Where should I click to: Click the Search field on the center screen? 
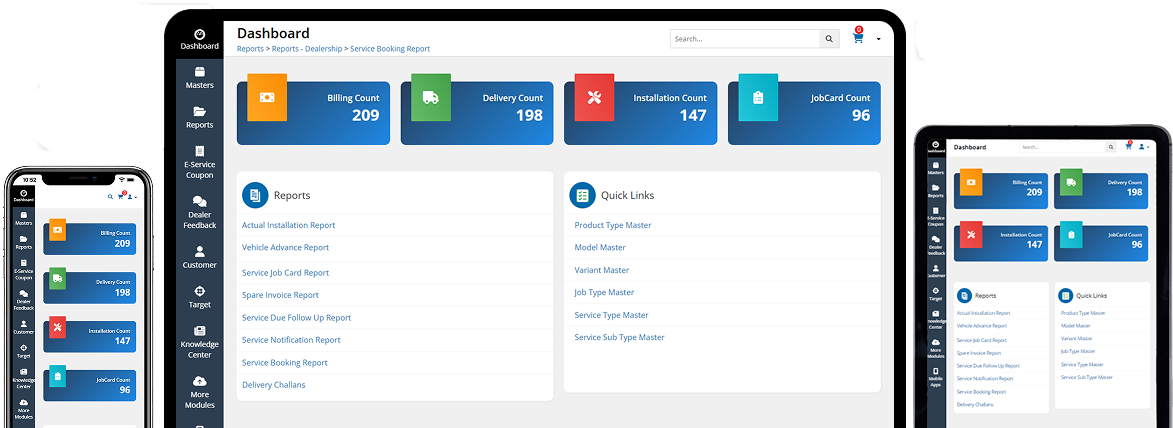744,39
